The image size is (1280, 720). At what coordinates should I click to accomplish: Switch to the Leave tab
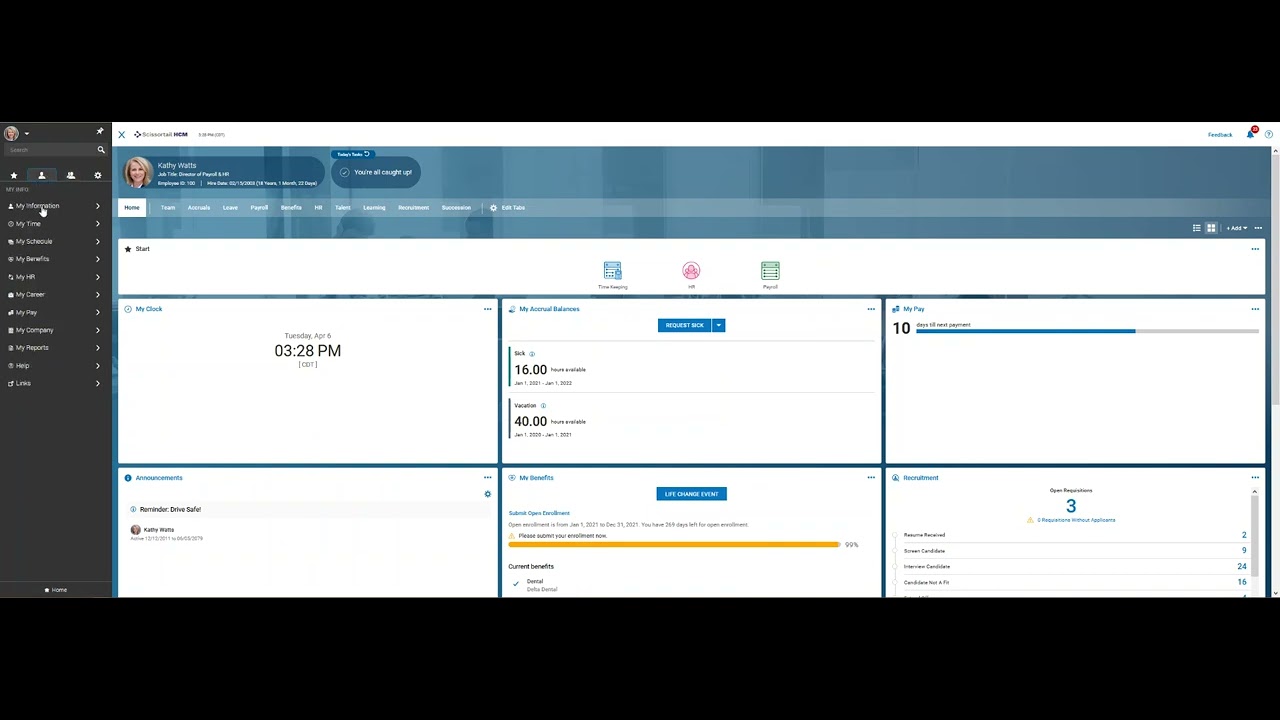tap(230, 208)
